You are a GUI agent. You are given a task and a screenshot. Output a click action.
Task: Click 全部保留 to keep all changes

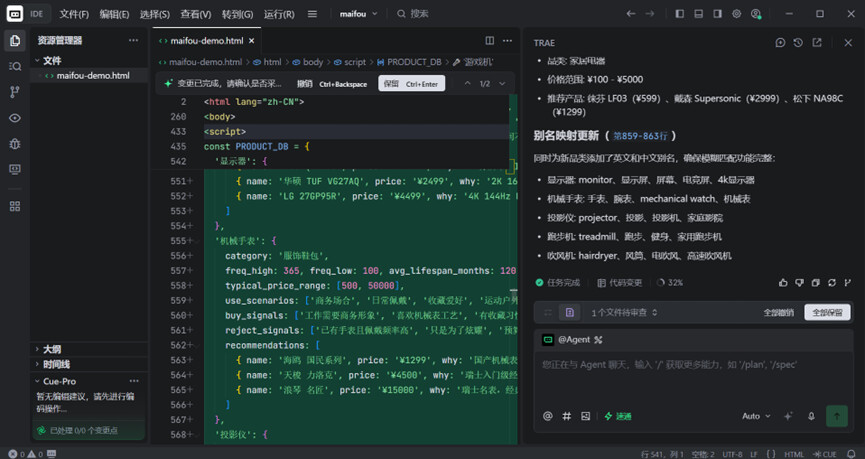827,312
